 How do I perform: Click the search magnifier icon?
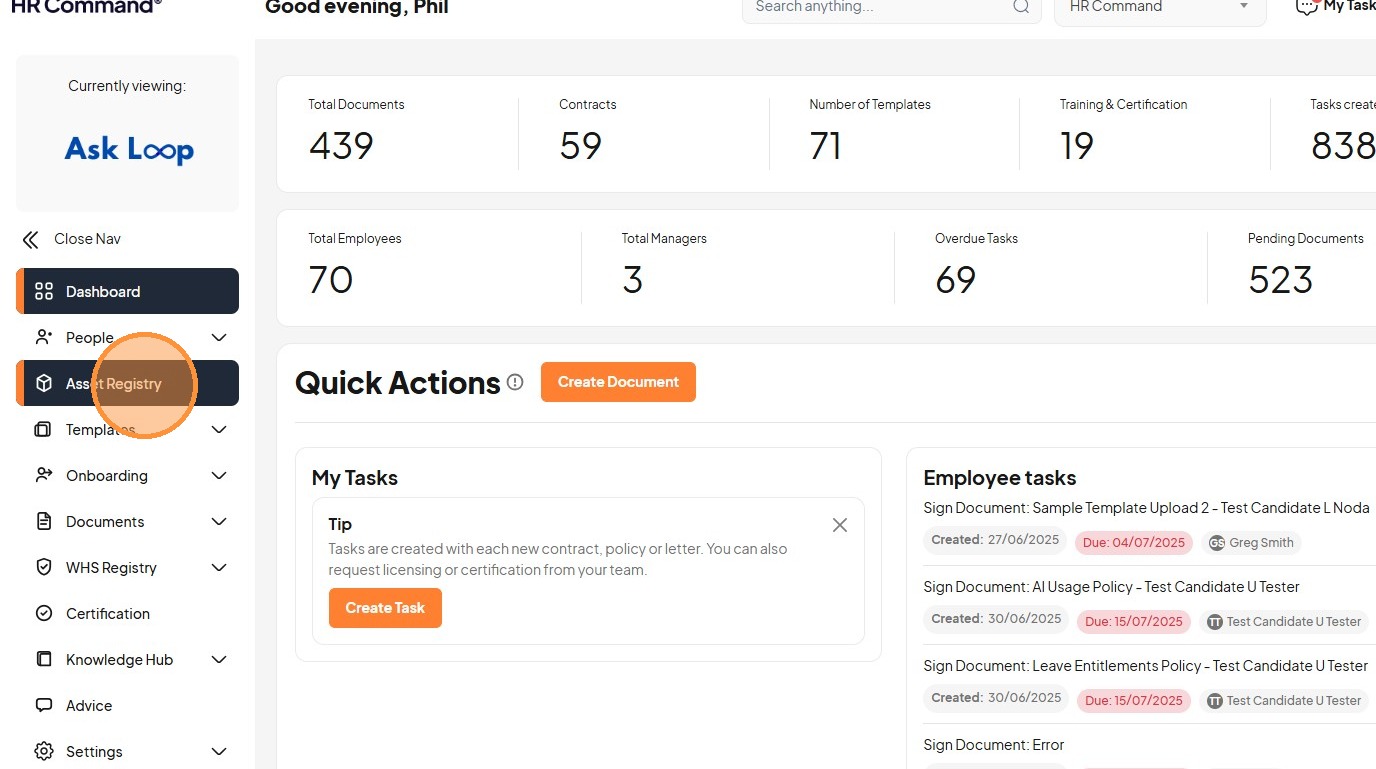(1021, 7)
